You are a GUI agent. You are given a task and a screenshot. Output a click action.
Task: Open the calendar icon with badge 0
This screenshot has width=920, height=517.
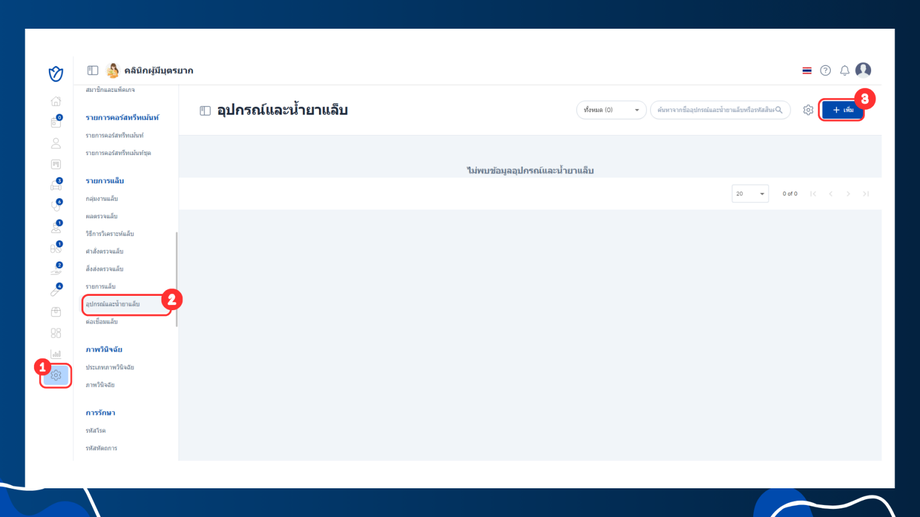[x=56, y=122]
